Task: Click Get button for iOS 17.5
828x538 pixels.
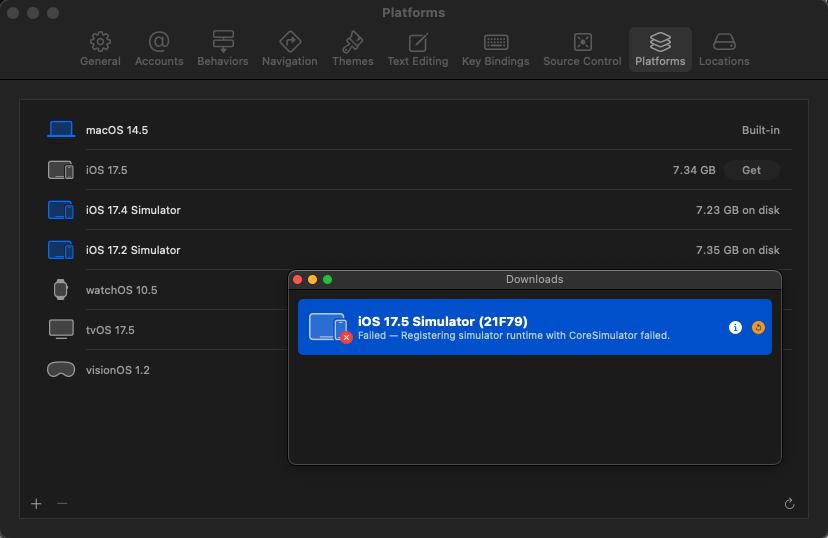Action: coord(751,170)
